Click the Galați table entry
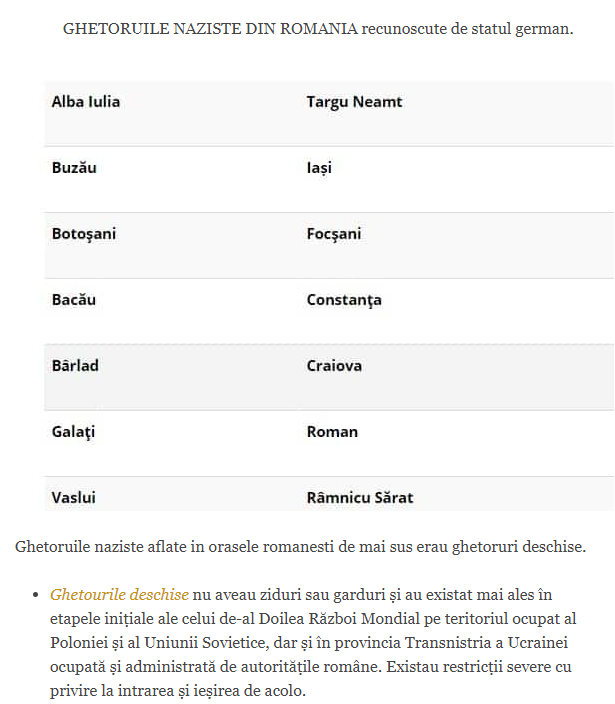Screen dimensions: 615x704 click(74, 431)
